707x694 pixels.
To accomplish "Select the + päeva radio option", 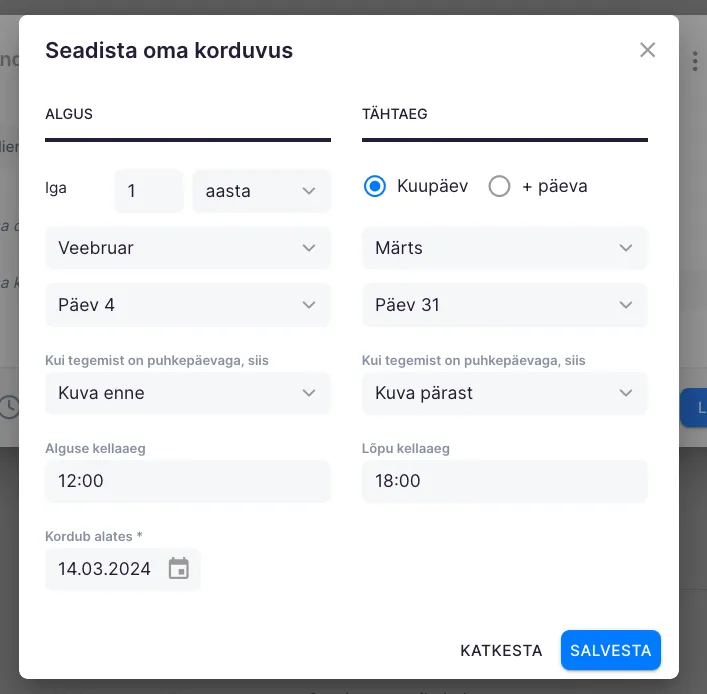I will tap(500, 187).
